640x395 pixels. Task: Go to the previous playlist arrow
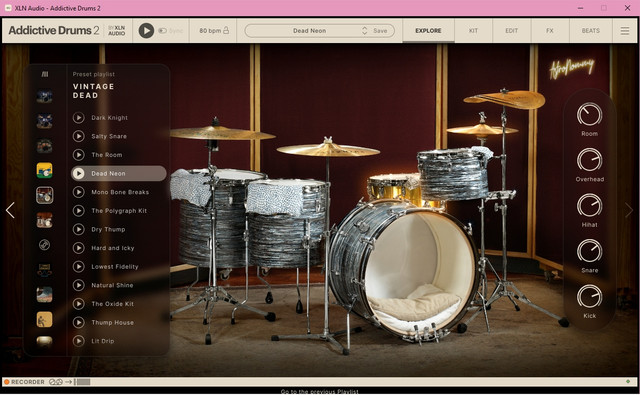tap(10, 210)
